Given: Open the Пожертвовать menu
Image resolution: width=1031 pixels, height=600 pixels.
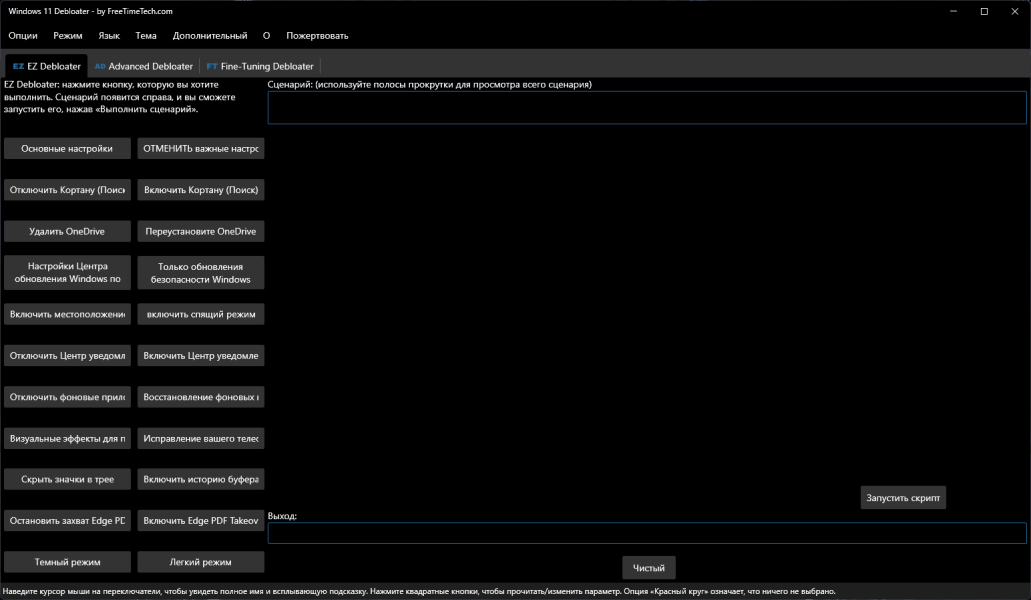Looking at the screenshot, I should [317, 35].
